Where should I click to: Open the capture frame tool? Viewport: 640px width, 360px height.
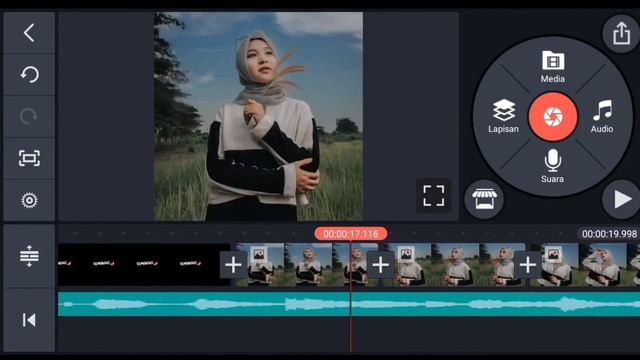(x=29, y=158)
